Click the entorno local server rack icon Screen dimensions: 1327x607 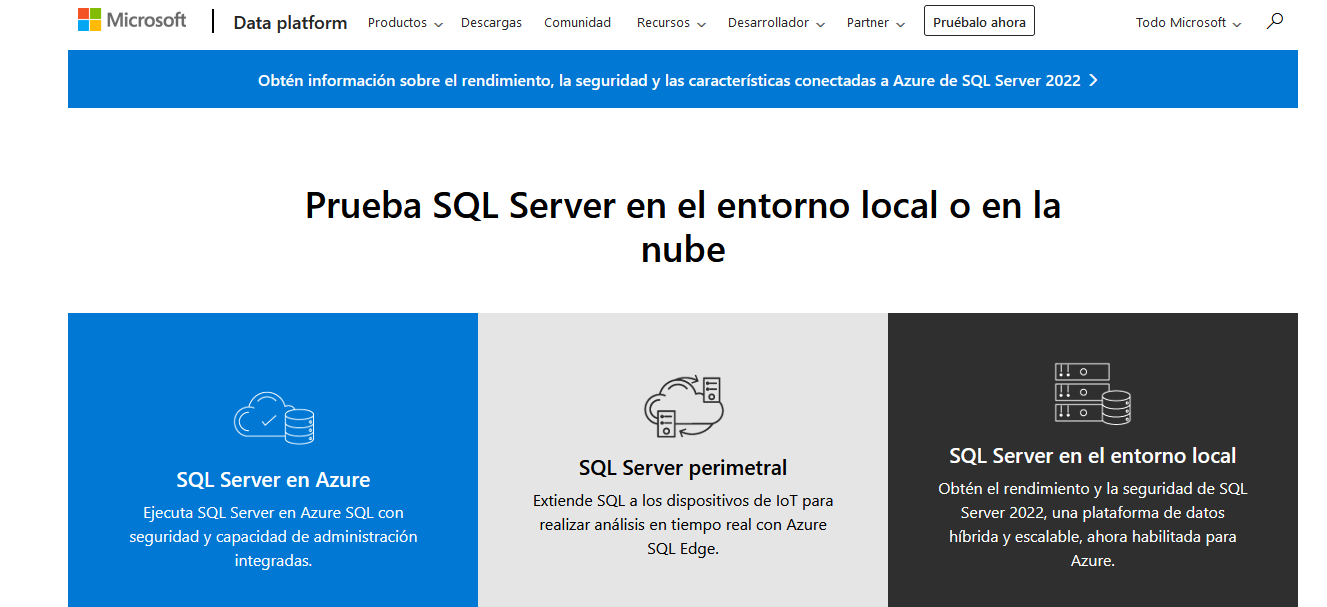point(1092,394)
